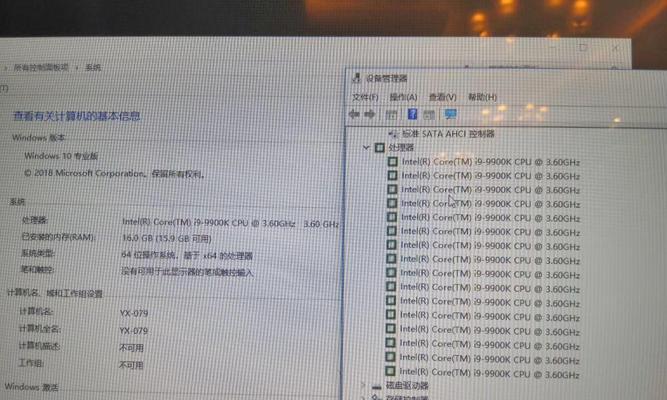Click the 计算机名、域和工作组设置 section heading
Image resolution: width=667 pixels, height=400 pixels.
pos(55,293)
